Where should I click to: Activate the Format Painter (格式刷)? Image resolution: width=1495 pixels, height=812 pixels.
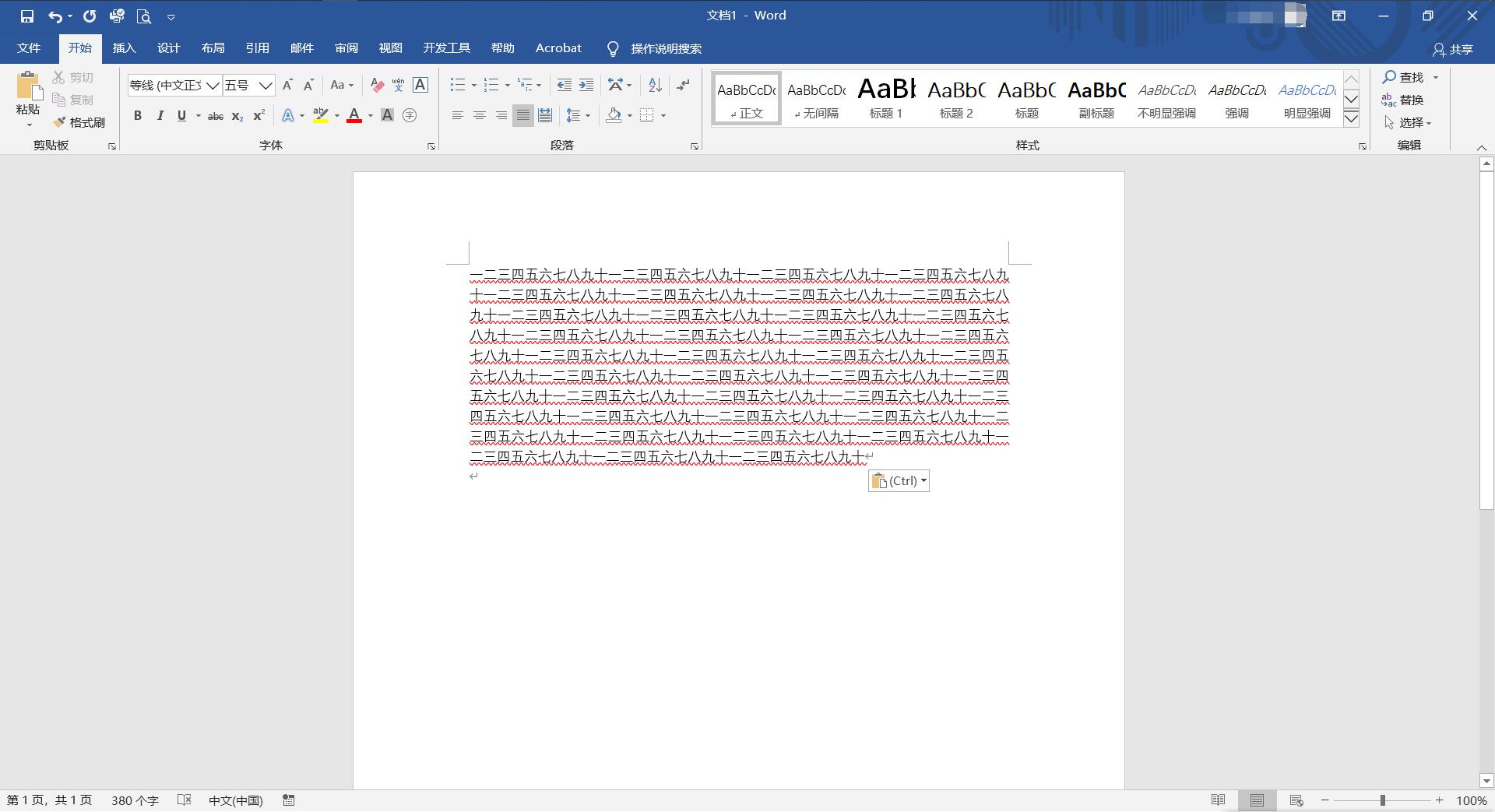(x=79, y=122)
